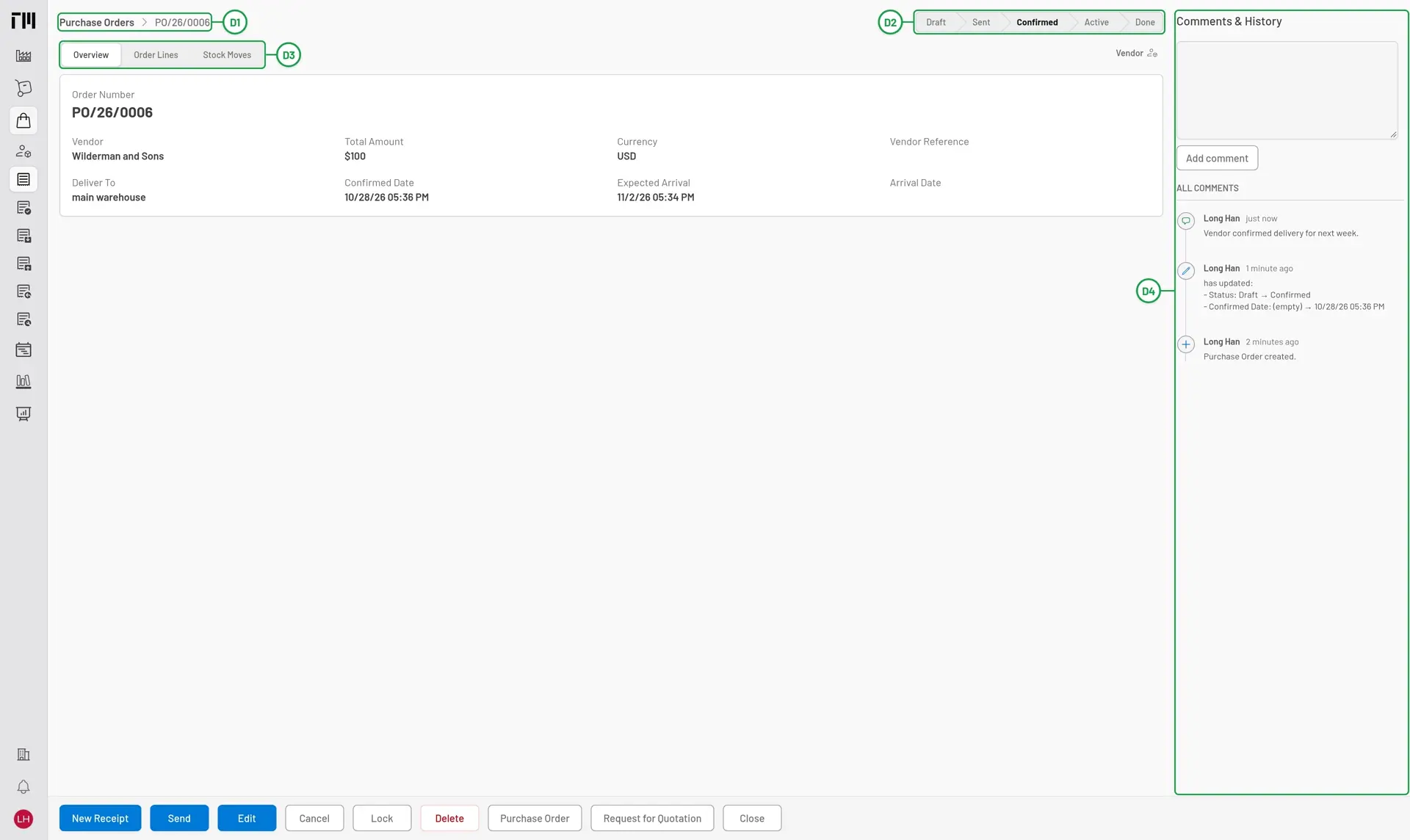
Task: Open the person-with-box vendors icon
Action: 23,151
